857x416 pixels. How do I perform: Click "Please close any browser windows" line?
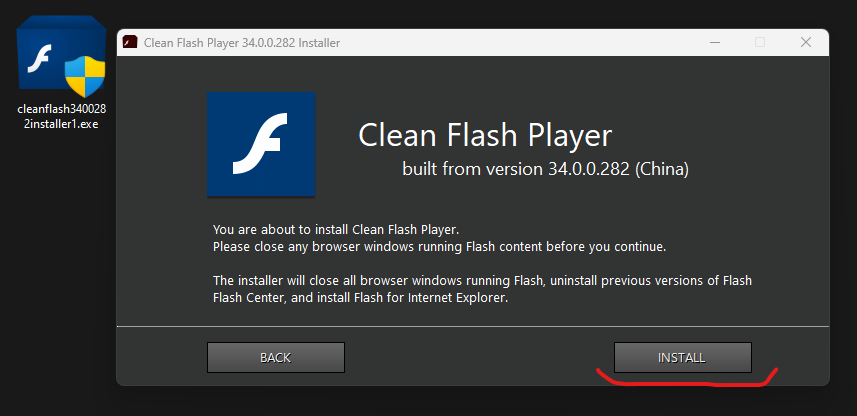pos(439,247)
